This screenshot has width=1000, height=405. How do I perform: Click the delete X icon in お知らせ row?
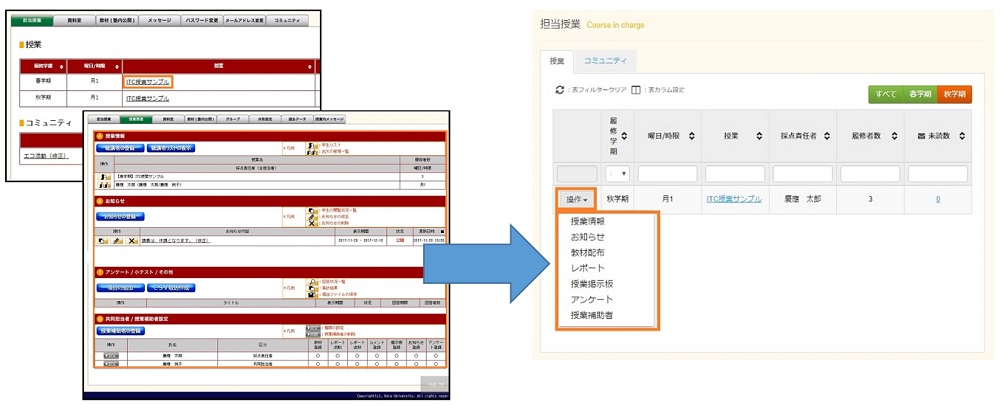click(133, 241)
